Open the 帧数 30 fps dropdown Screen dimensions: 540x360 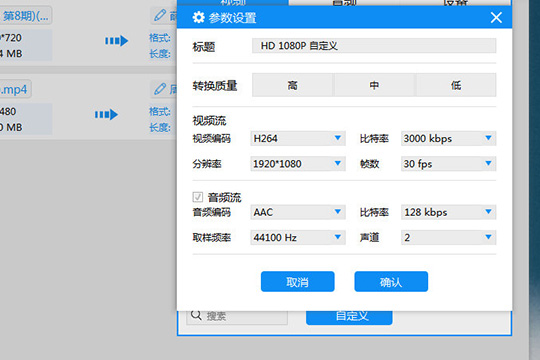448,164
